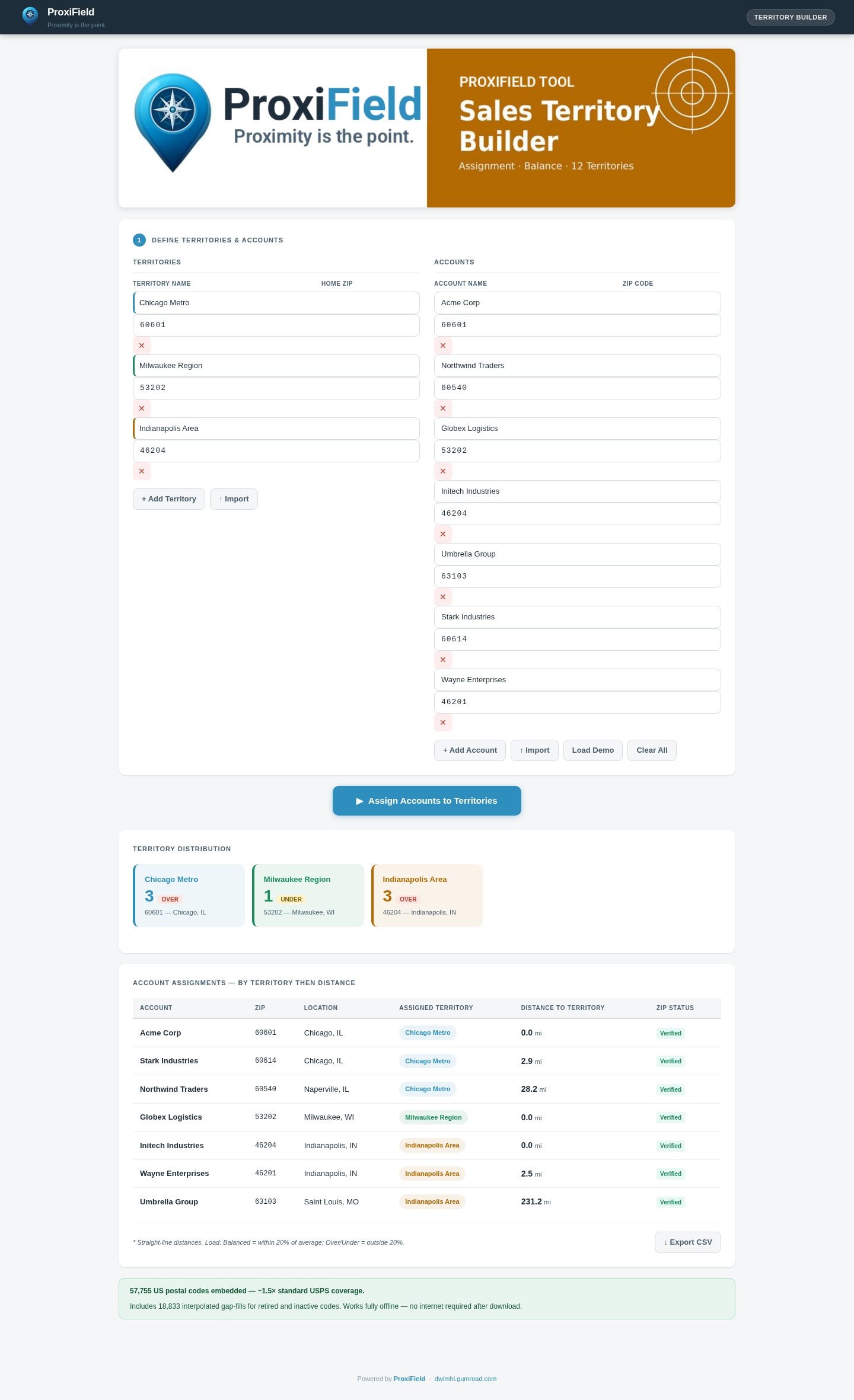
Task: Delete the Acme Corp account
Action: (443, 346)
